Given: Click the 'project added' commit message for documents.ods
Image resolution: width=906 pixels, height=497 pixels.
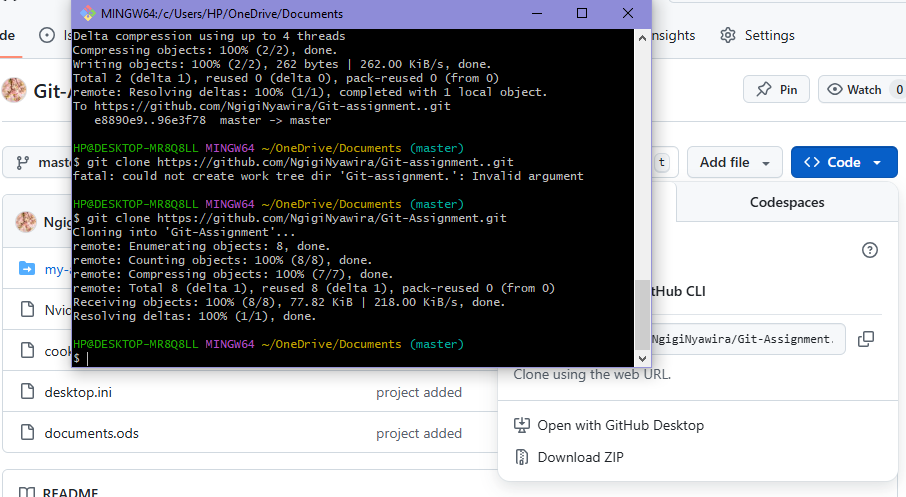Looking at the screenshot, I should (419, 433).
